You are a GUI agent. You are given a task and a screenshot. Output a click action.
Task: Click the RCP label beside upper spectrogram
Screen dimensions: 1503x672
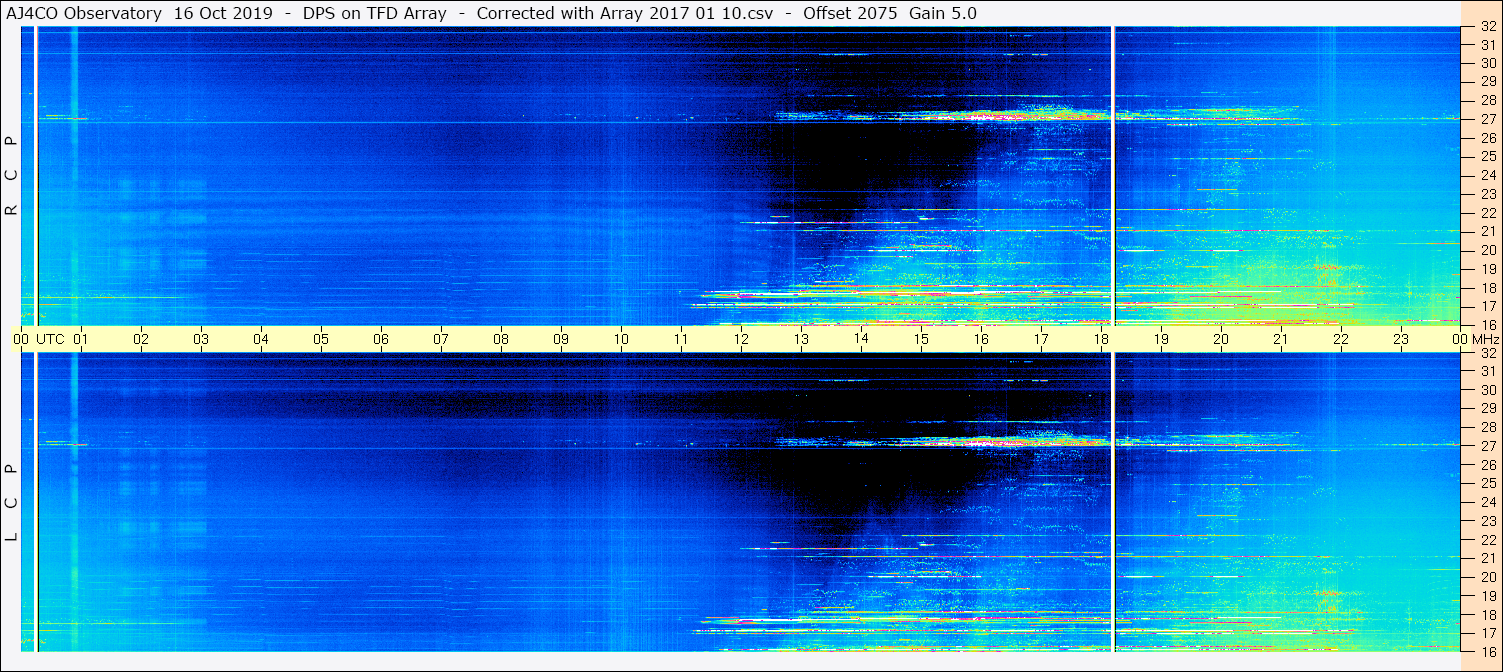pyautogui.click(x=12, y=176)
